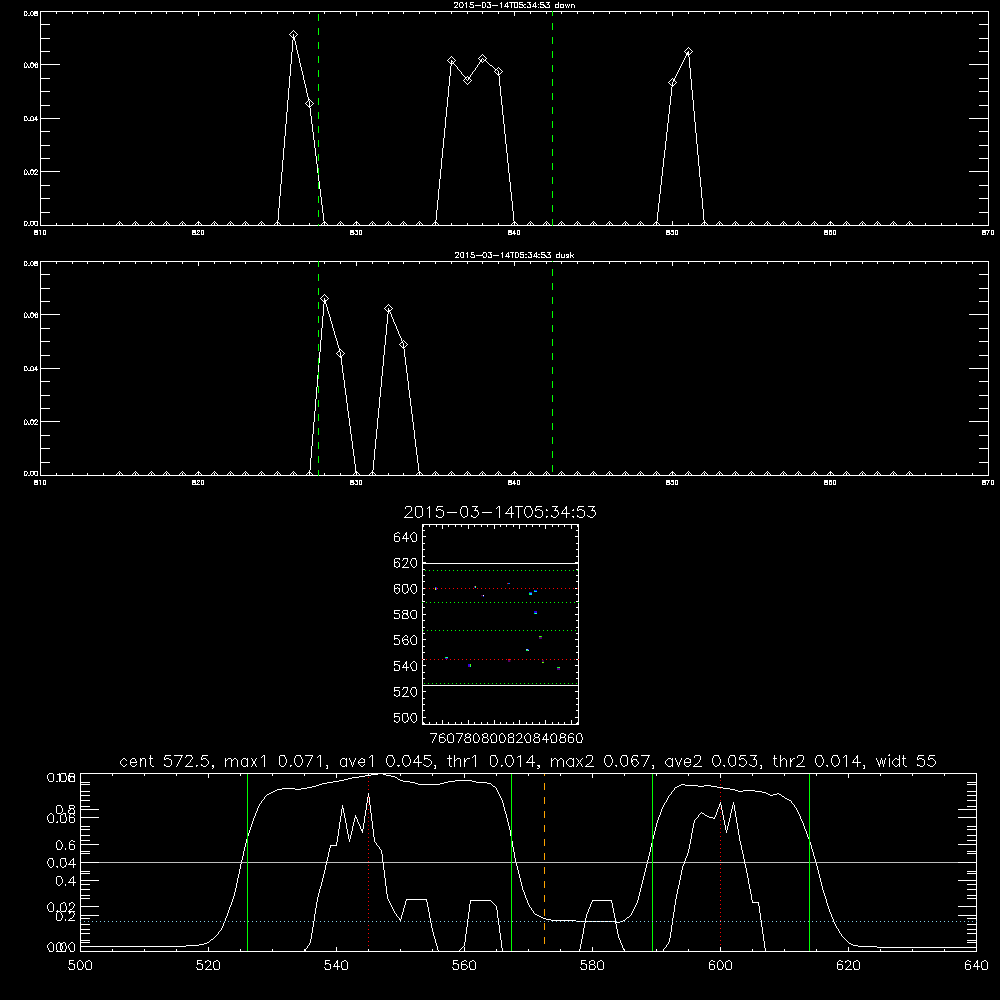Click the '640' x-axis label of the bottom plot
The height and width of the screenshot is (1000, 1000).
[x=976, y=966]
